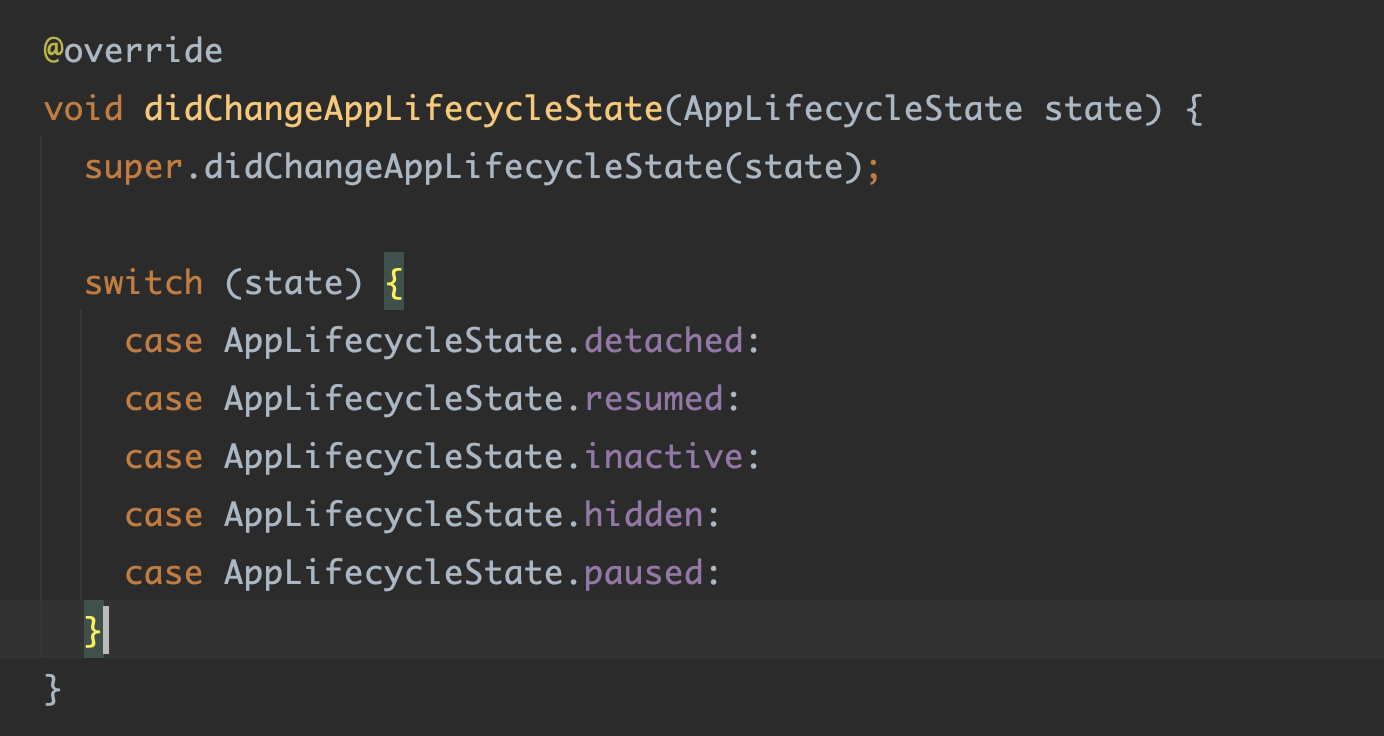Click the highlighted opening brace after switch

(394, 283)
